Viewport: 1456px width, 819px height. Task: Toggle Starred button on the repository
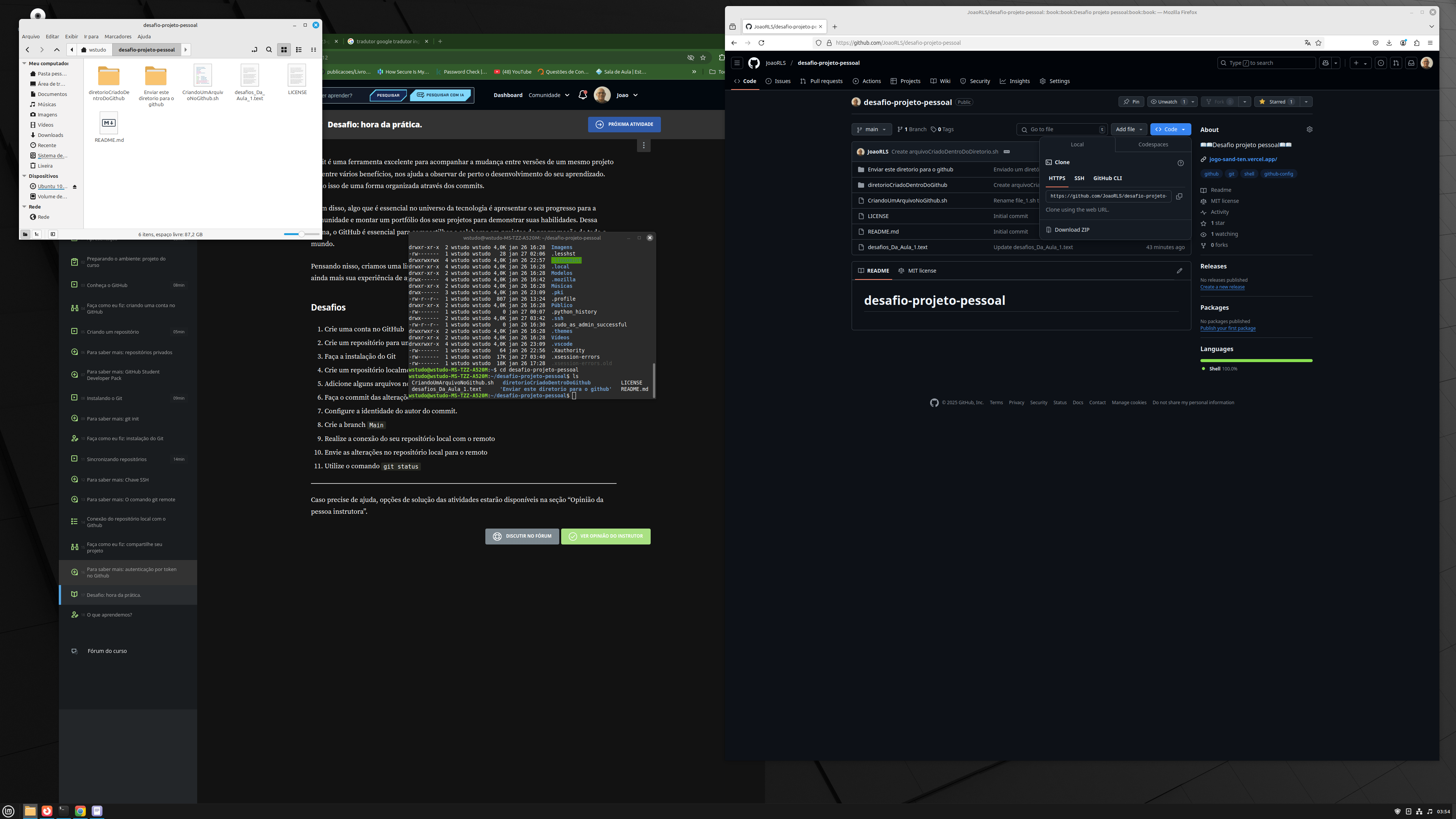click(x=1277, y=102)
